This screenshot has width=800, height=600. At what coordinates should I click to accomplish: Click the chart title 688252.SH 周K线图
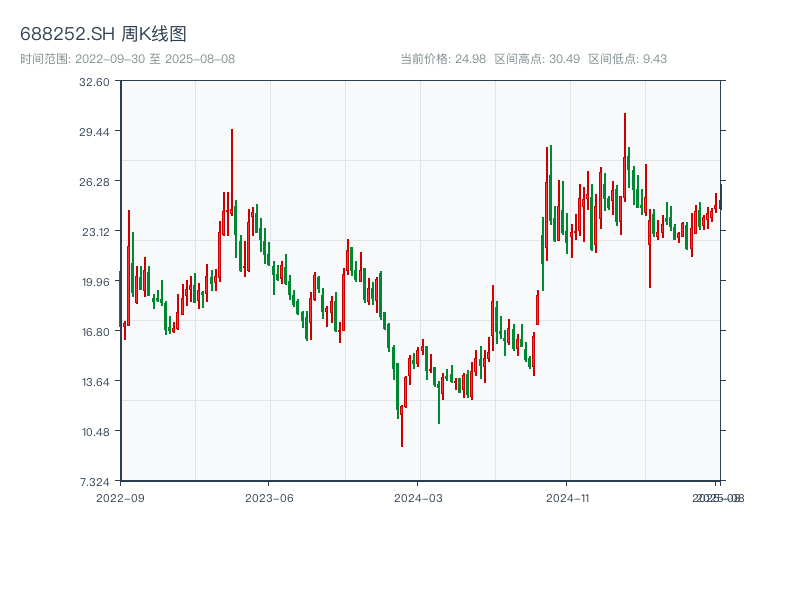click(x=103, y=34)
